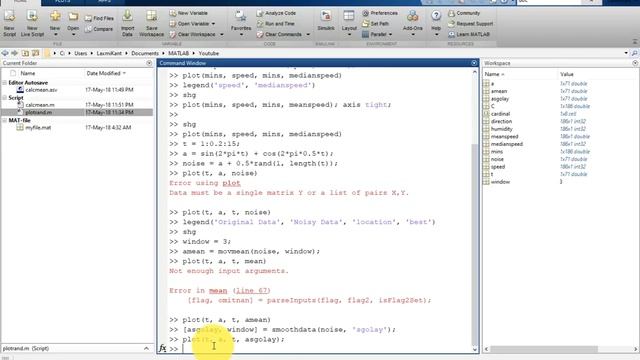Image resolution: width=640 pixels, height=360 pixels.
Task: Open the Open Variable dropdown arrow
Action: pyautogui.click(x=213, y=24)
